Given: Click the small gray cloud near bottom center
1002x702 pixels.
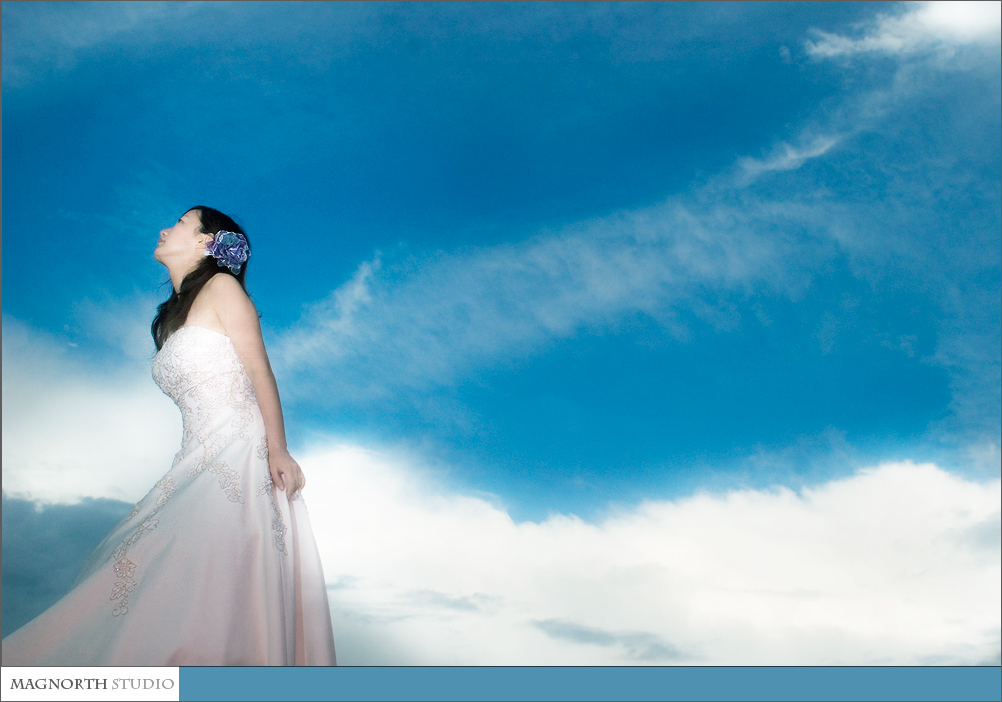Looking at the screenshot, I should coord(610,636).
